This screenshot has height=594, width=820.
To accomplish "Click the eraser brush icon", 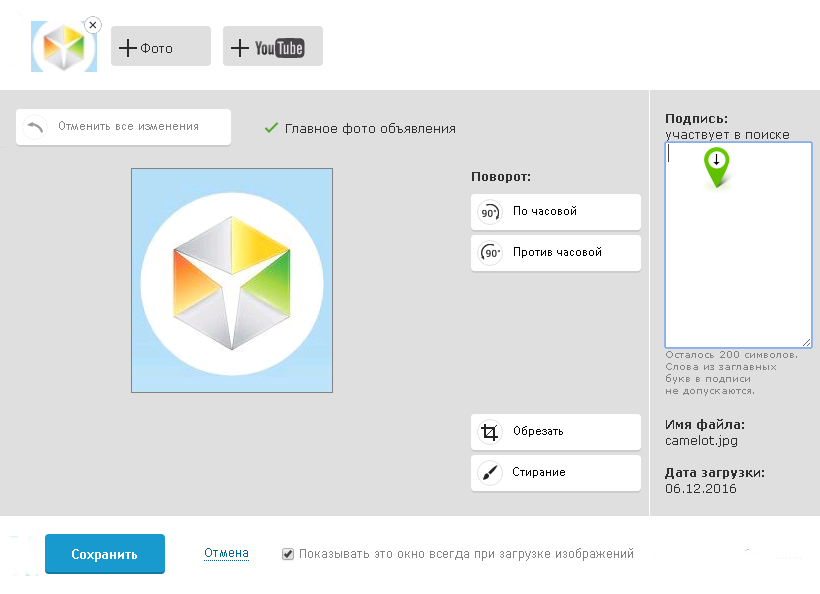I will pyautogui.click(x=490, y=473).
